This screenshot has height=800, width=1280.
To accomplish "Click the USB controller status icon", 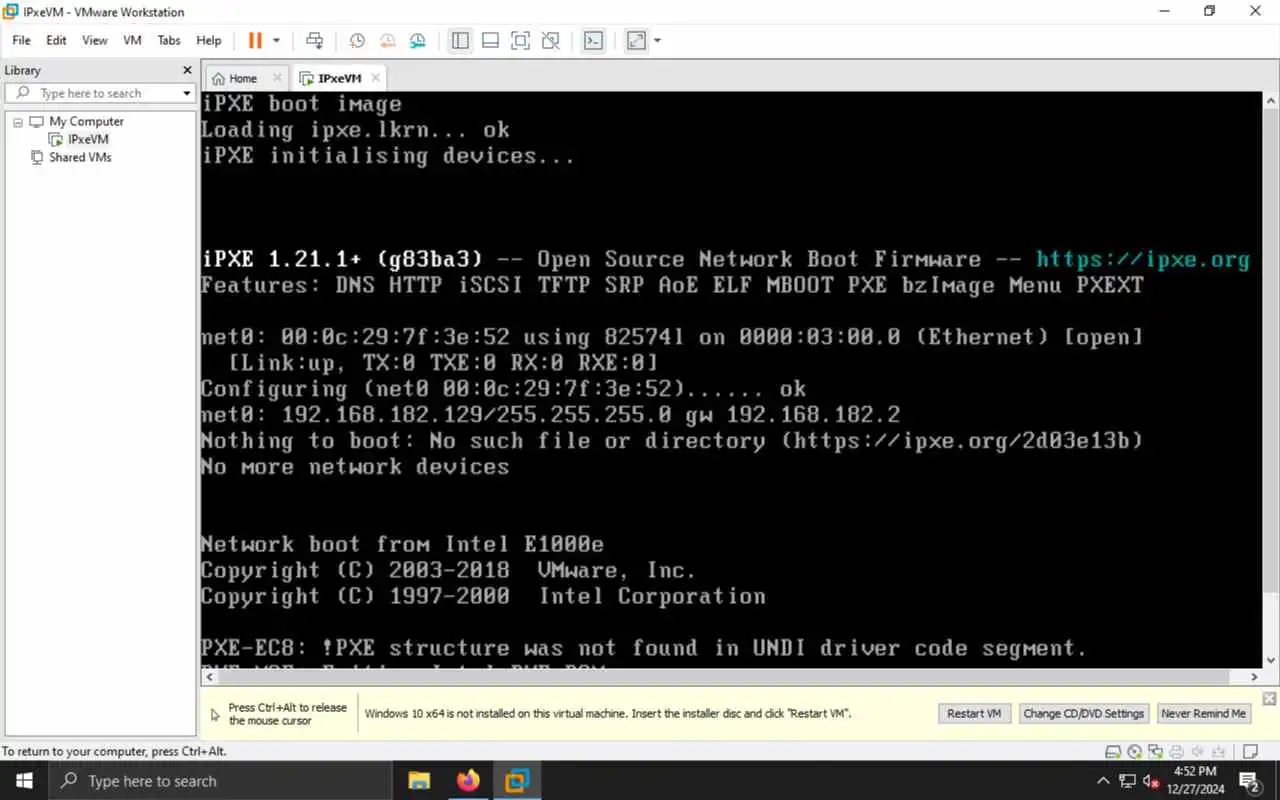I will pyautogui.click(x=1220, y=751).
